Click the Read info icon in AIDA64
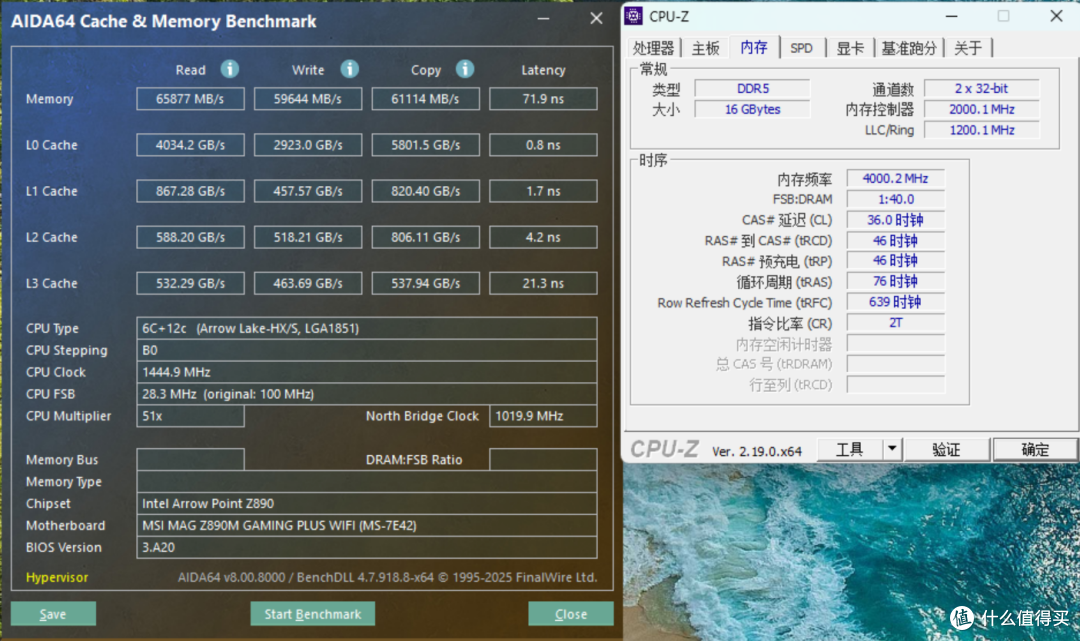The image size is (1080, 641). 229,69
